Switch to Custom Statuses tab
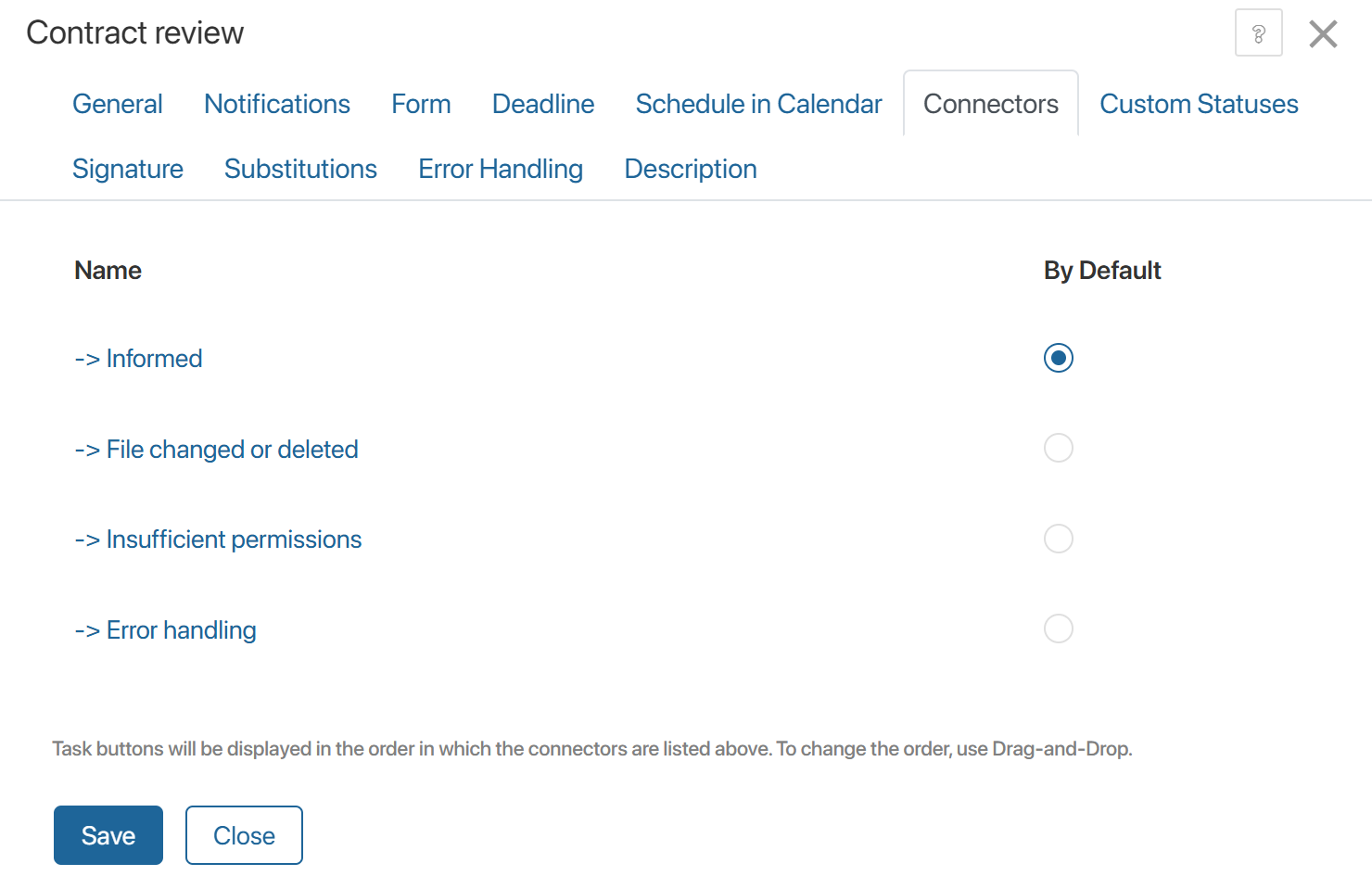1372x876 pixels. pyautogui.click(x=1199, y=104)
